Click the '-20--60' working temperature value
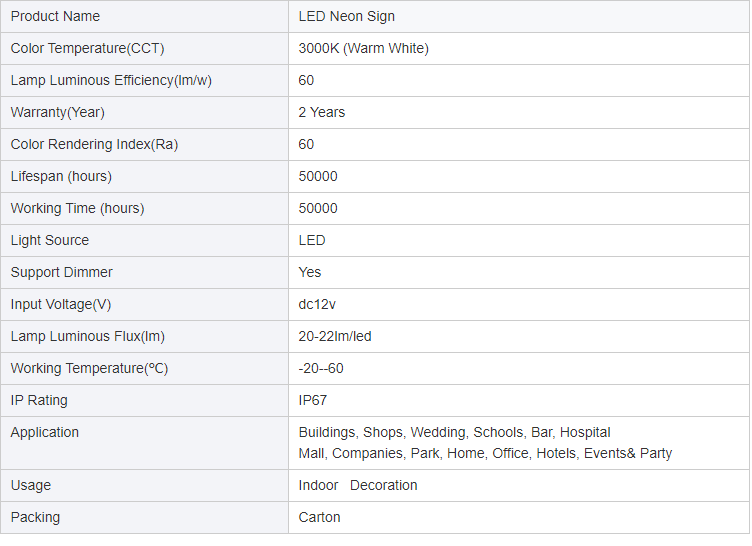 pos(320,368)
